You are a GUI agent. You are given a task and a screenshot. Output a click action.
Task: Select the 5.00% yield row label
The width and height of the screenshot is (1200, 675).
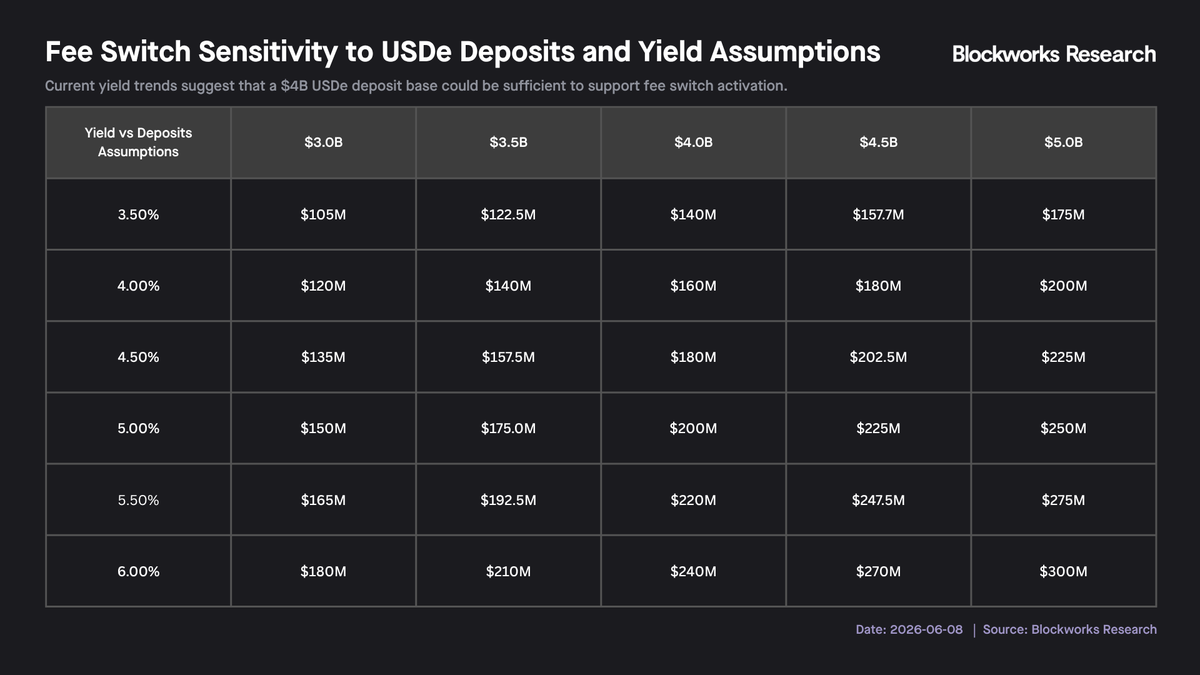click(x=138, y=428)
